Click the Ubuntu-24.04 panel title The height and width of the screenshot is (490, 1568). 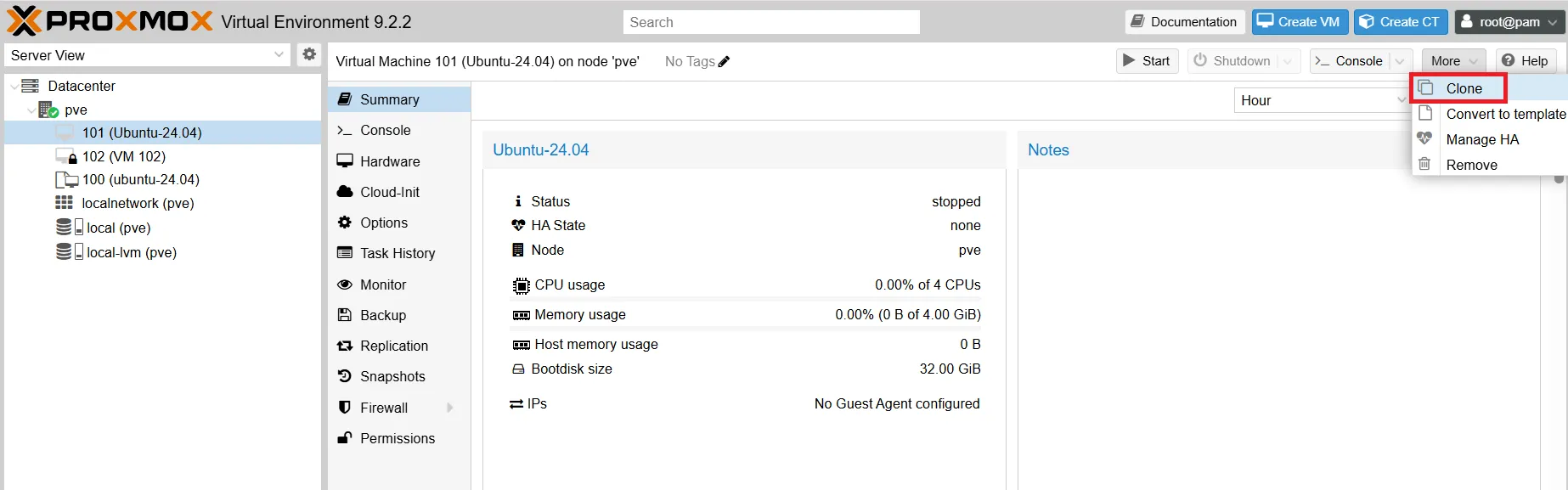540,149
